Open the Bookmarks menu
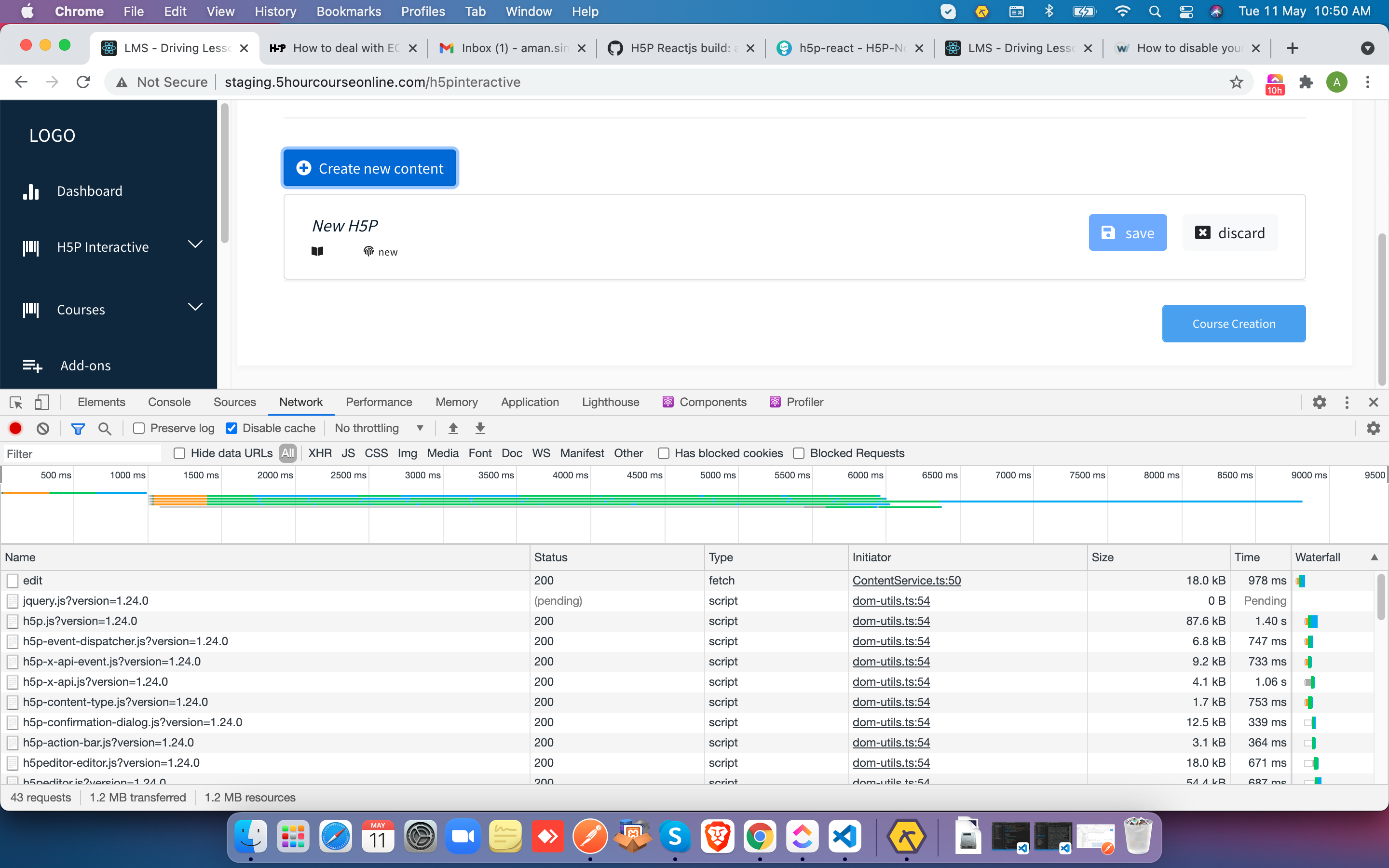Viewport: 1389px width, 868px height. [348, 12]
